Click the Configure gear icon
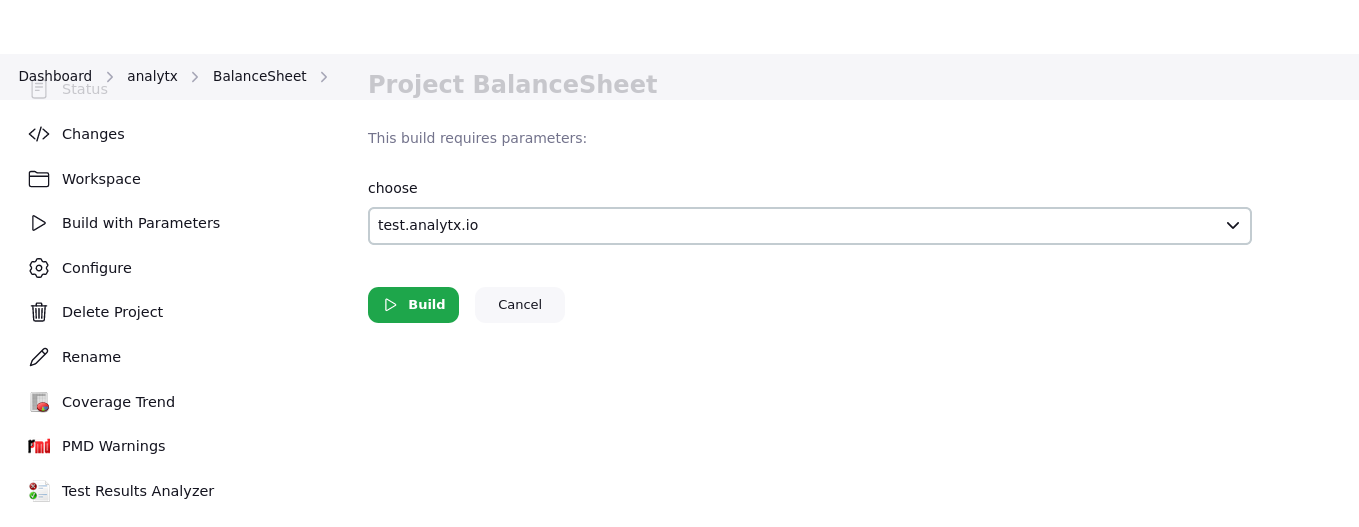This screenshot has height=527, width=1359. tap(39, 268)
